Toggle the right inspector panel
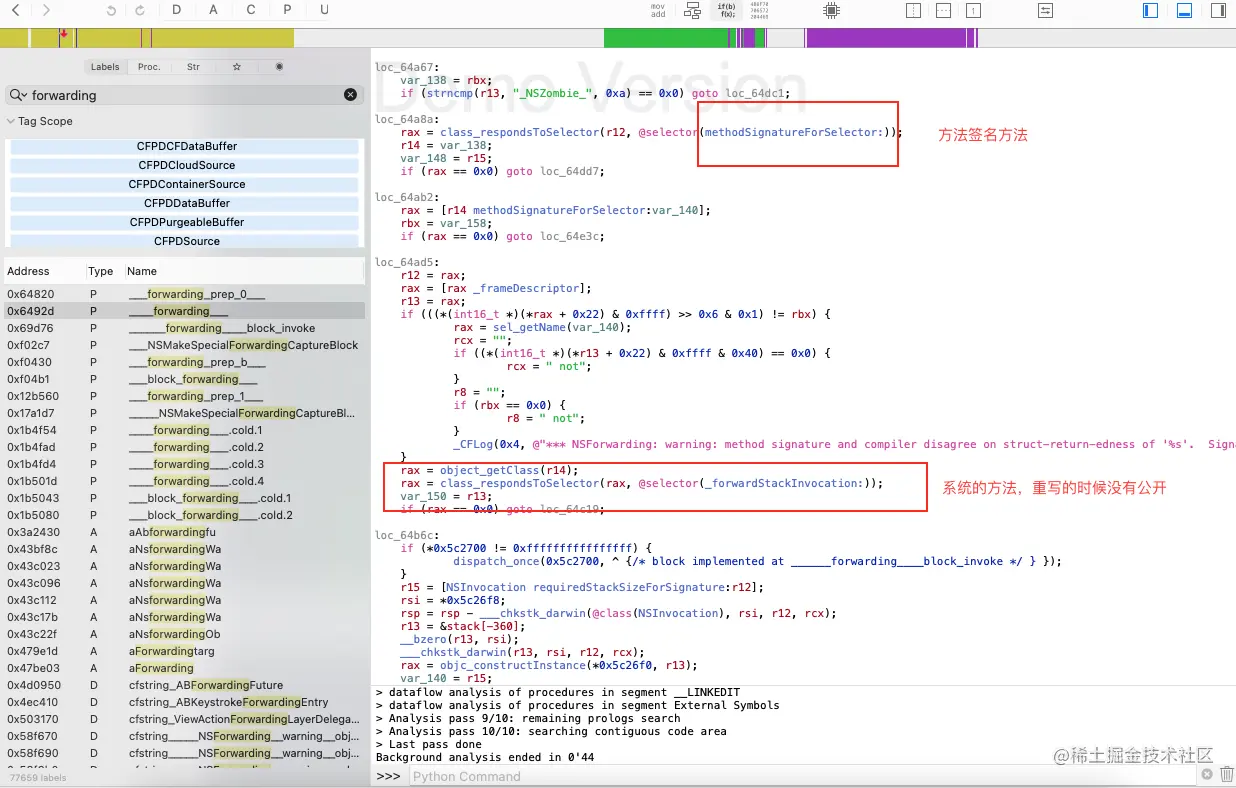 (x=1218, y=10)
